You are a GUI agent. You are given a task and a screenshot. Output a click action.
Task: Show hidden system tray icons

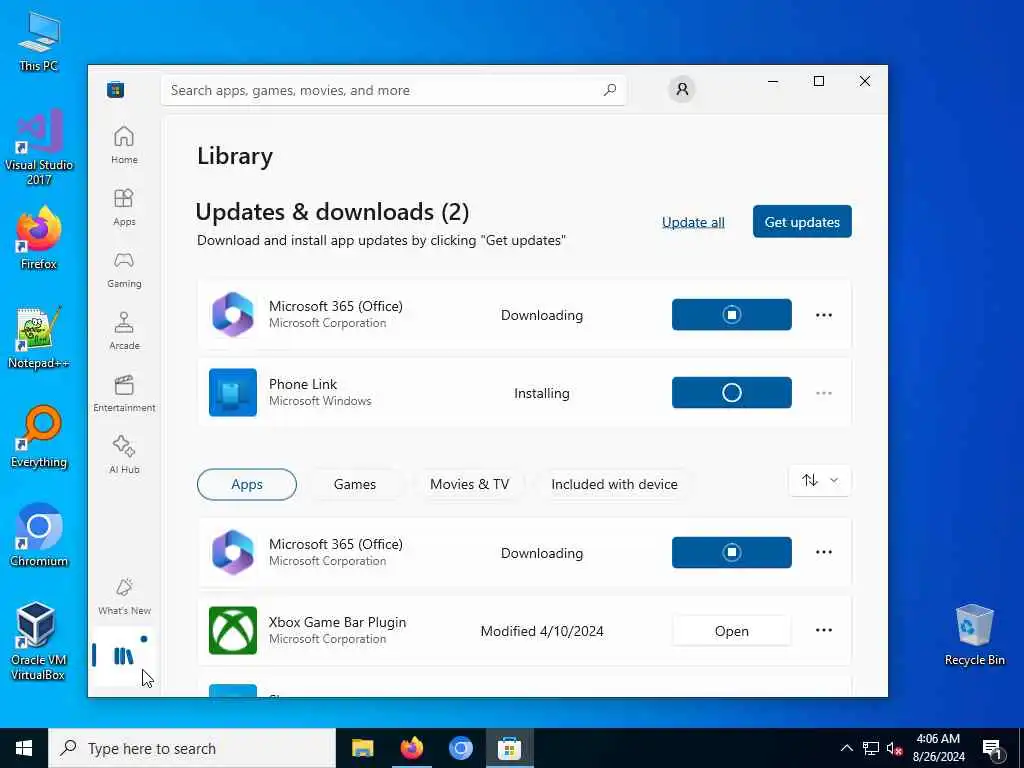(x=846, y=748)
